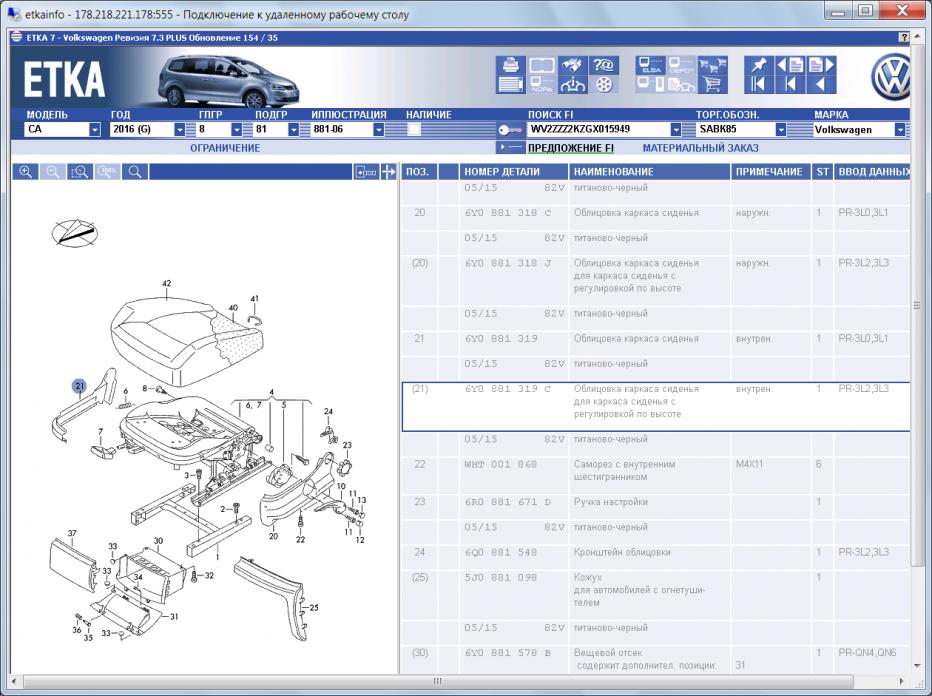The height and width of the screenshot is (696, 932).
Task: Click the illustration overview navigator icon
Action: (x=366, y=172)
